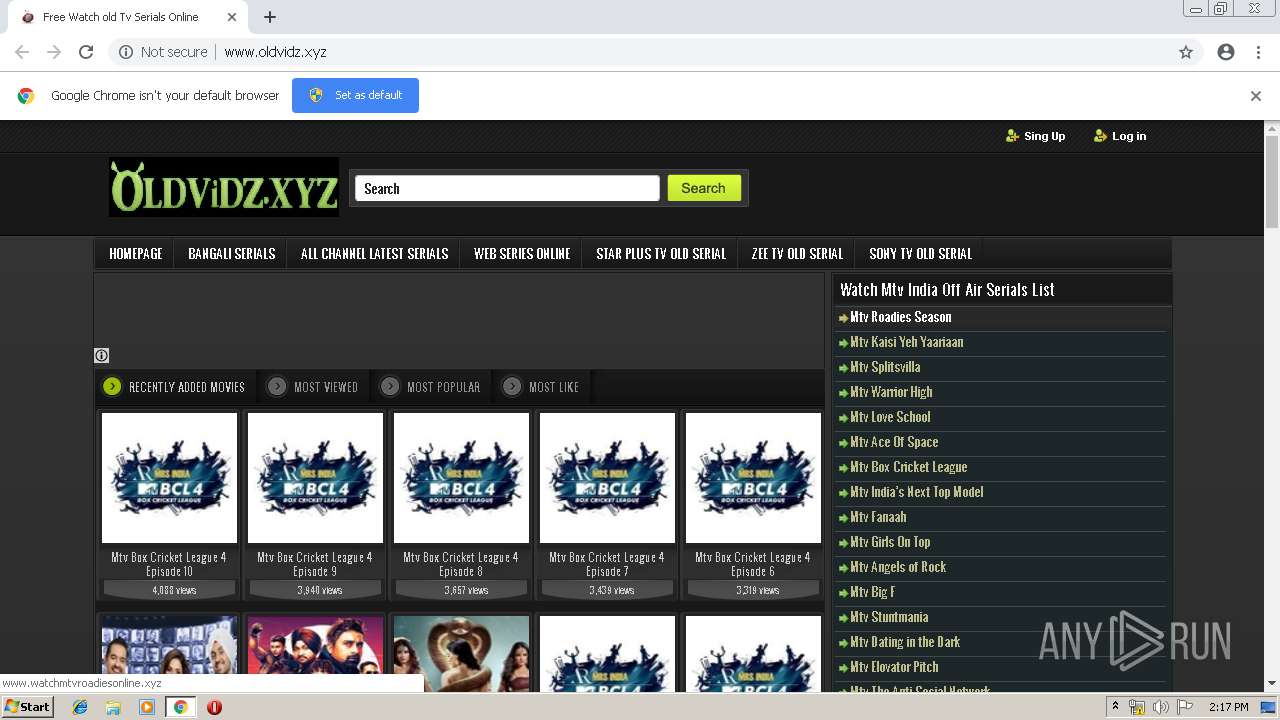This screenshot has width=1280, height=720.
Task: Open the Windows Start menu
Action: pos(27,707)
